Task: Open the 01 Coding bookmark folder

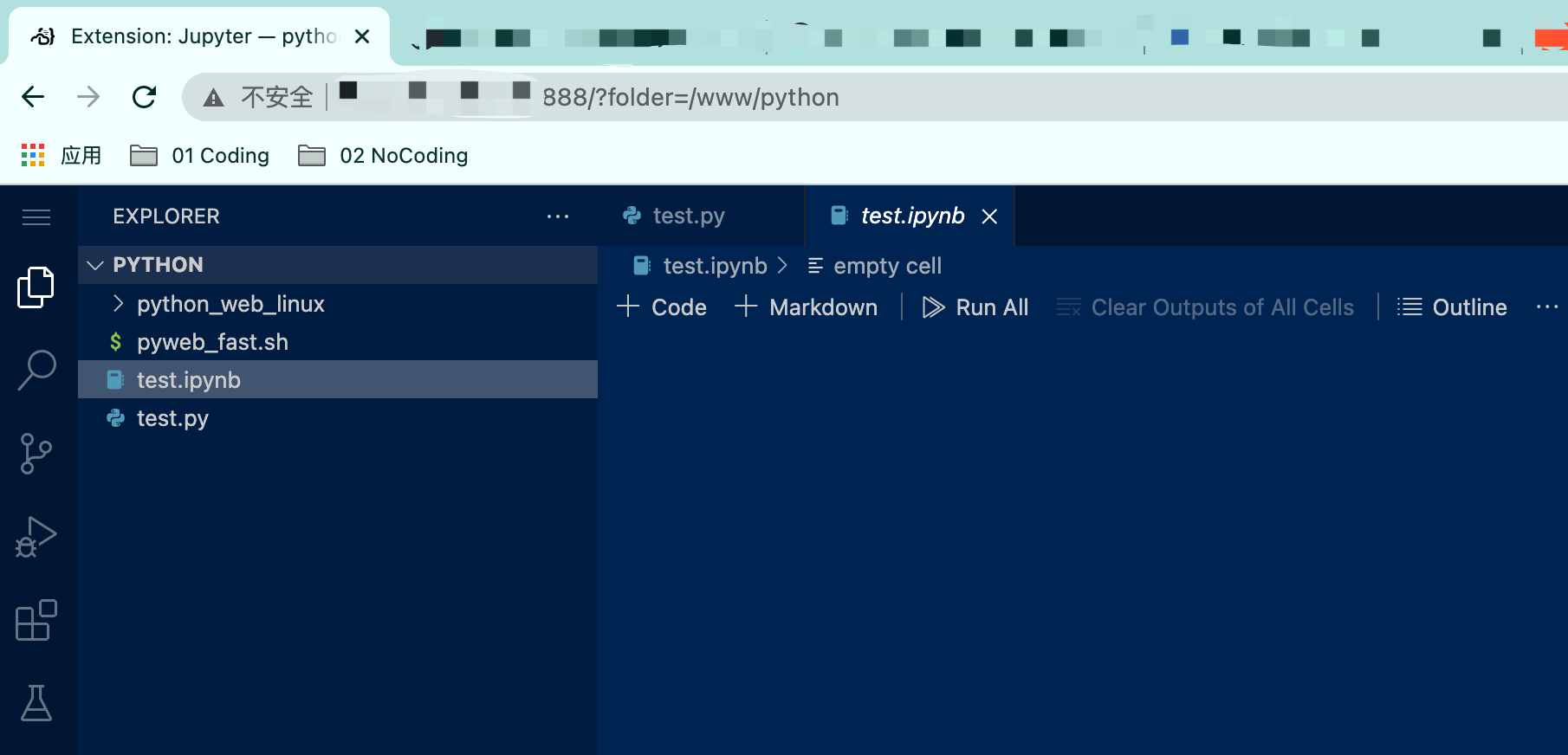Action: (x=199, y=156)
